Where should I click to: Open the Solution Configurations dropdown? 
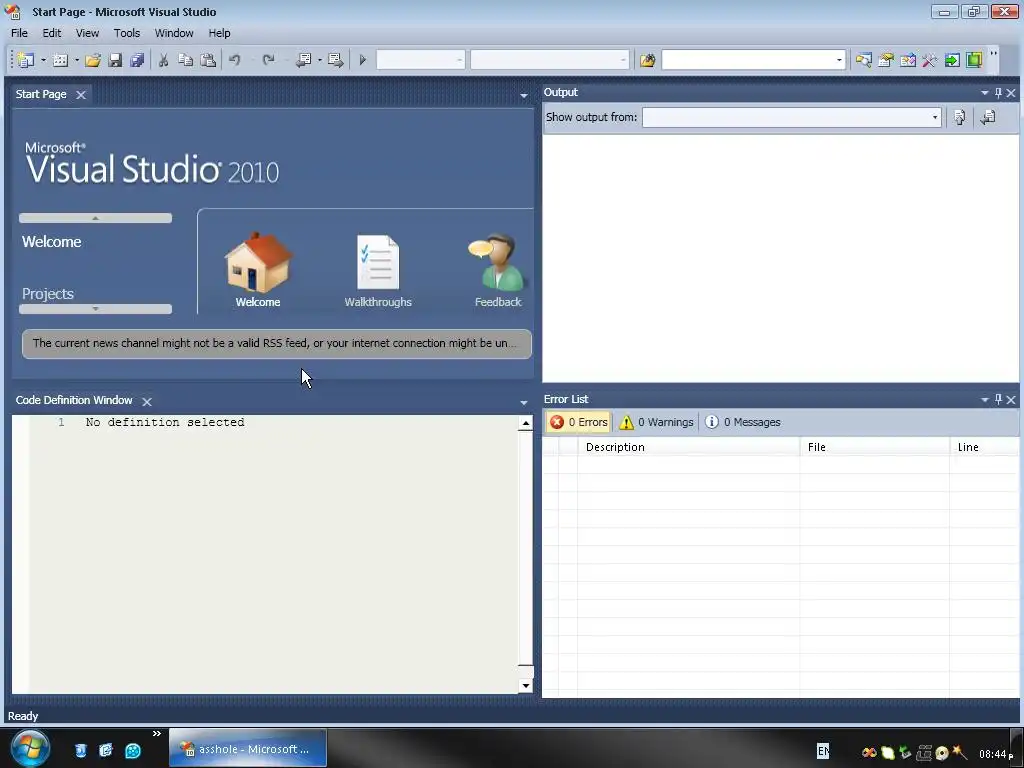tap(421, 60)
